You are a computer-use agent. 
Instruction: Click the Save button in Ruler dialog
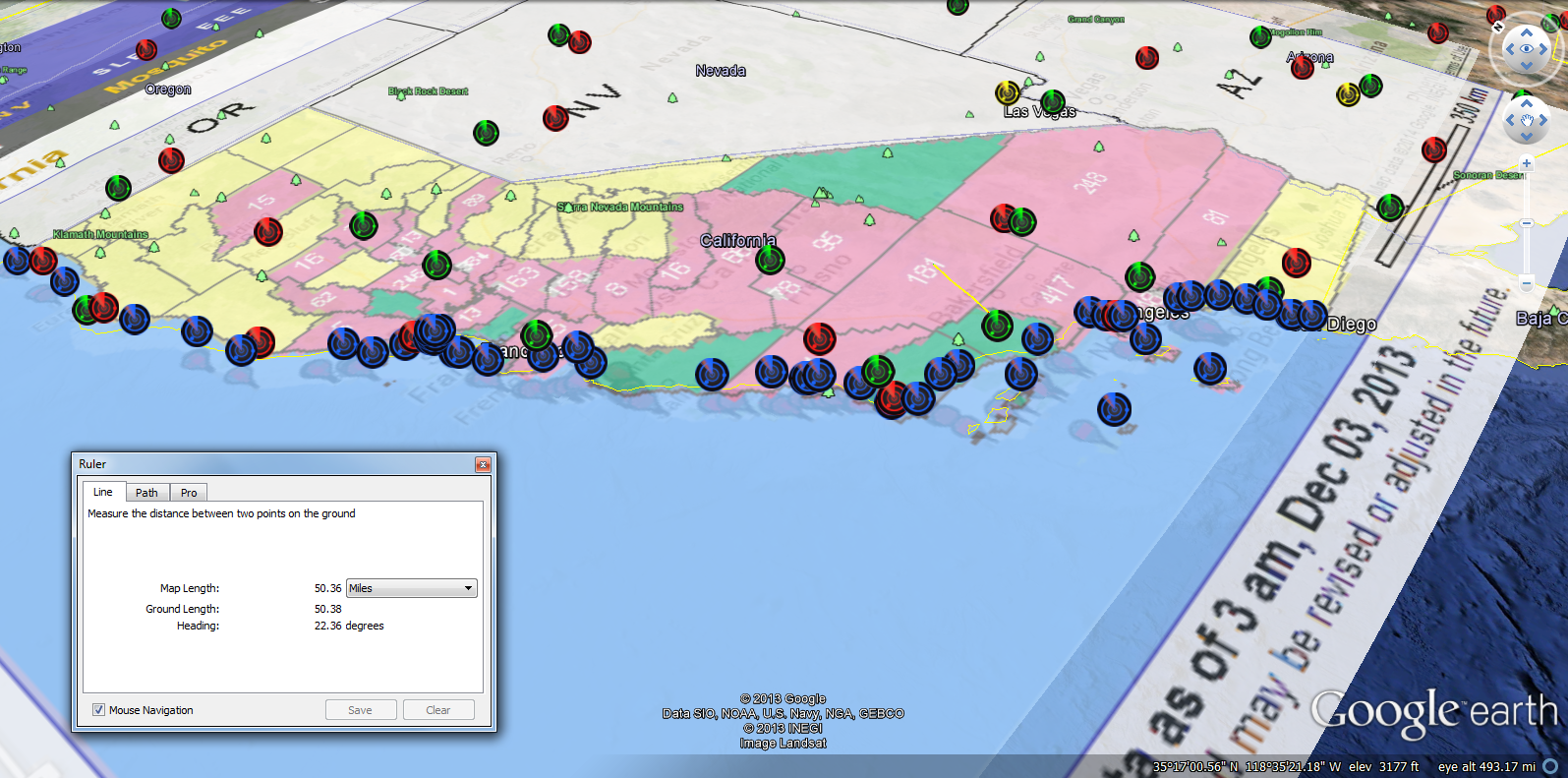click(361, 710)
